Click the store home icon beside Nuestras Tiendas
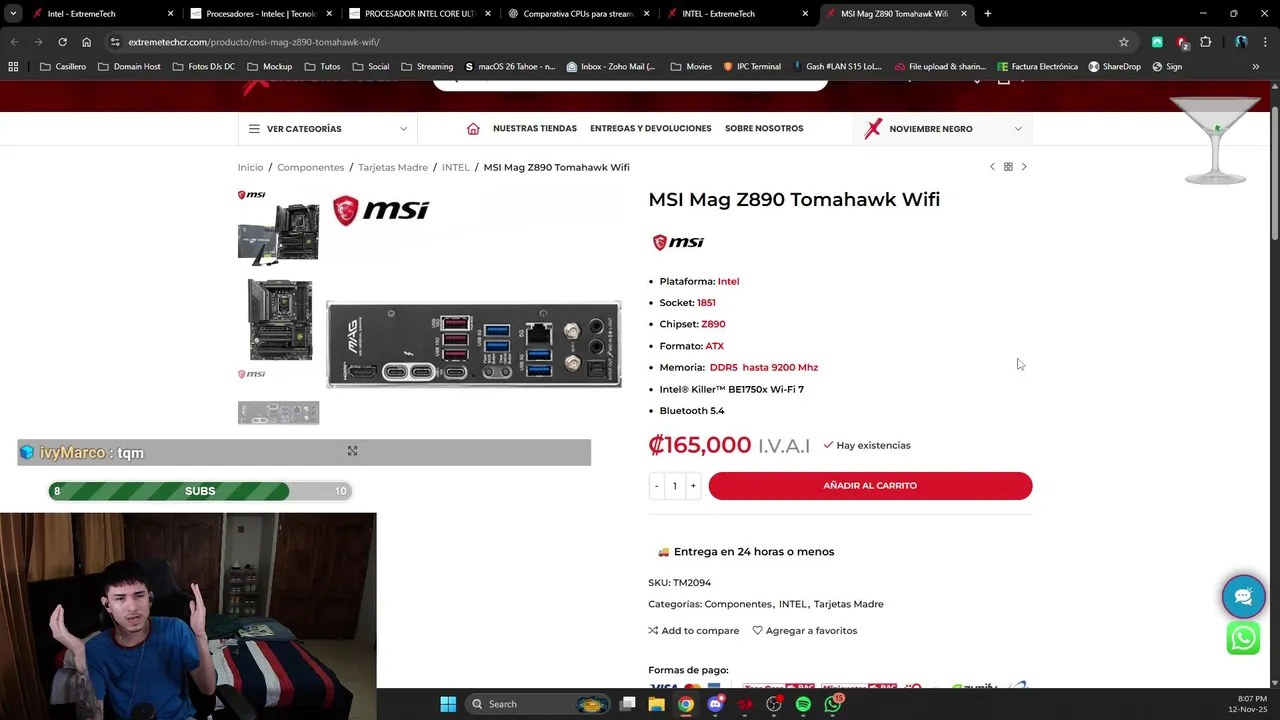 click(473, 129)
